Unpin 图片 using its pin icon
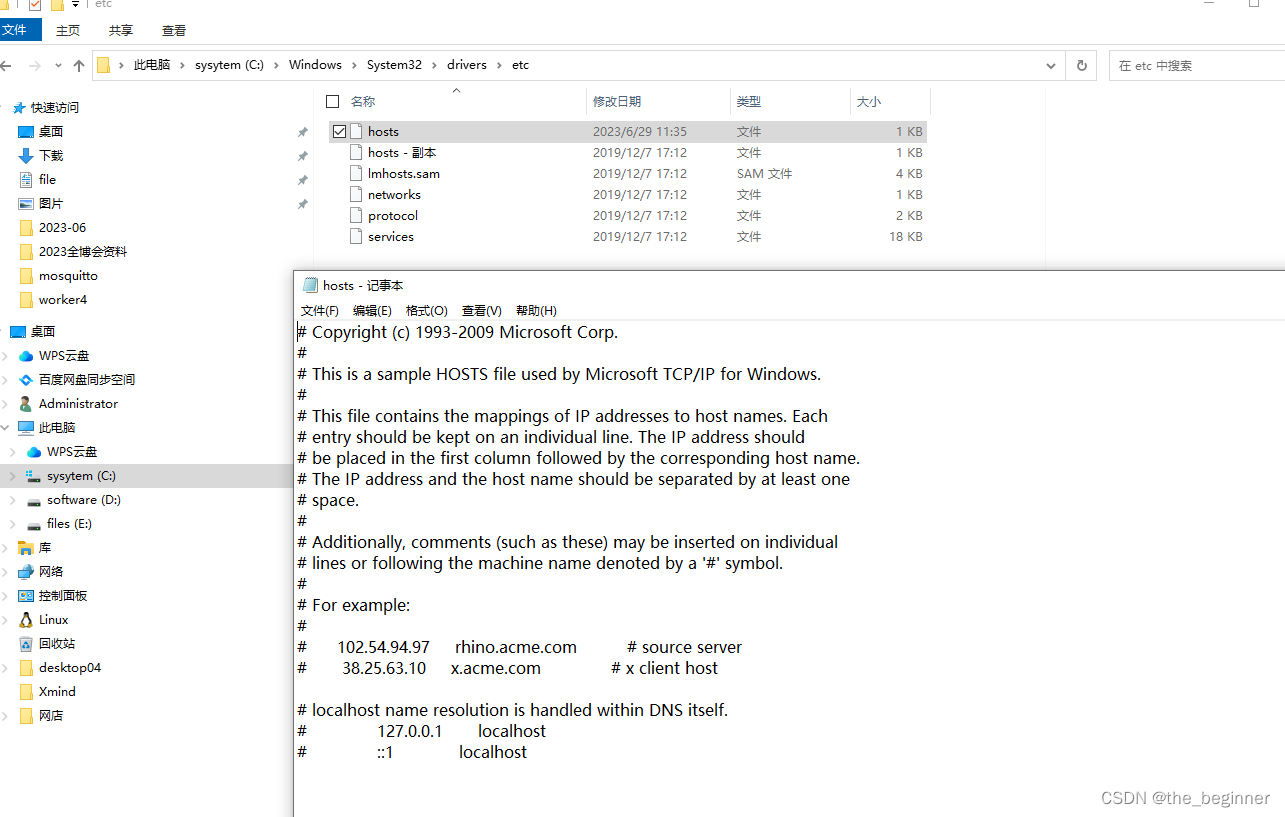 303,204
